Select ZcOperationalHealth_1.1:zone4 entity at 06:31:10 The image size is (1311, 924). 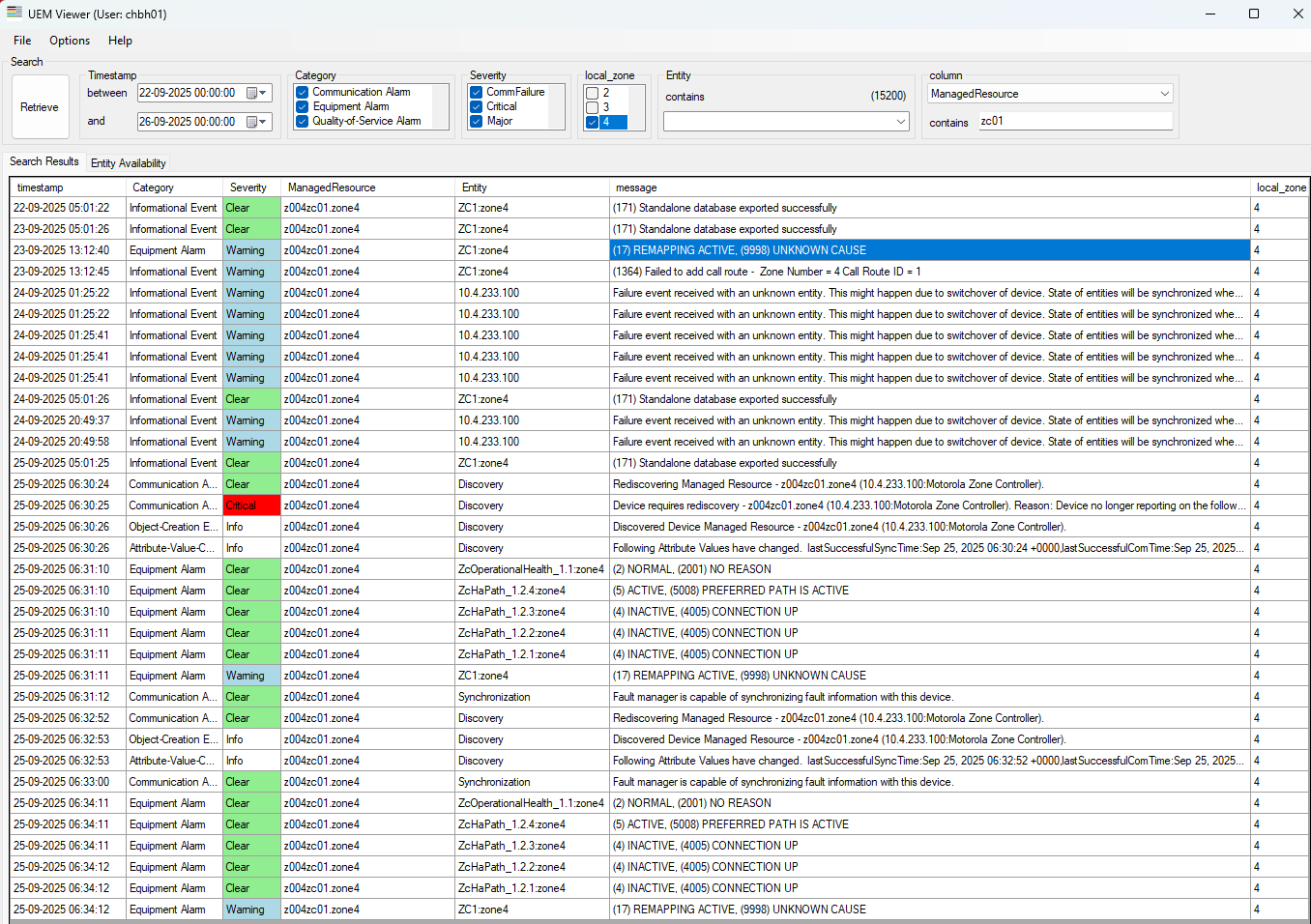click(x=532, y=569)
